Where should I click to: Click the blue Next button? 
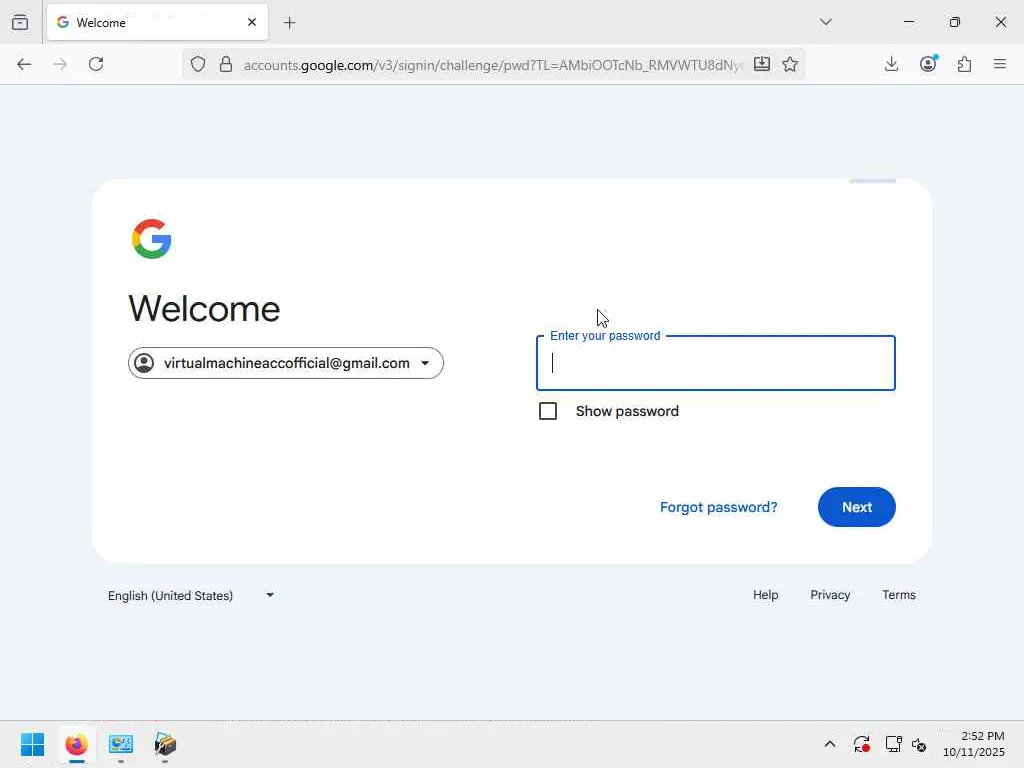857,507
